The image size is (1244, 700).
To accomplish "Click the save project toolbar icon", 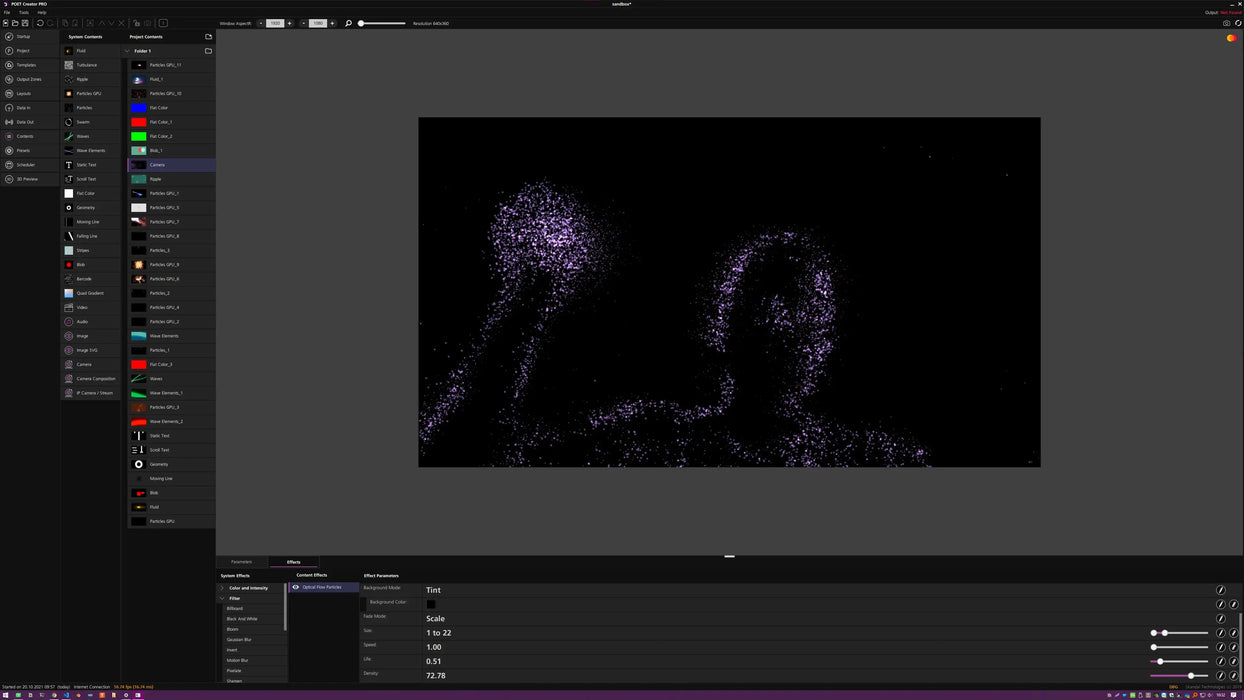I will point(25,23).
